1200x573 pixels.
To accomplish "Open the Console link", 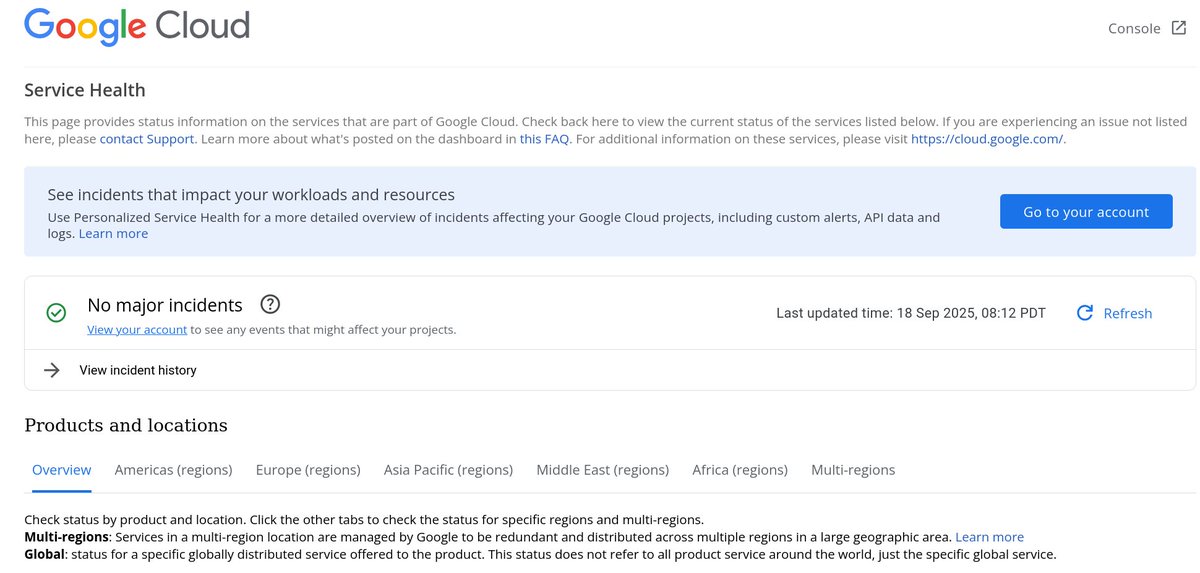I will [1134, 28].
